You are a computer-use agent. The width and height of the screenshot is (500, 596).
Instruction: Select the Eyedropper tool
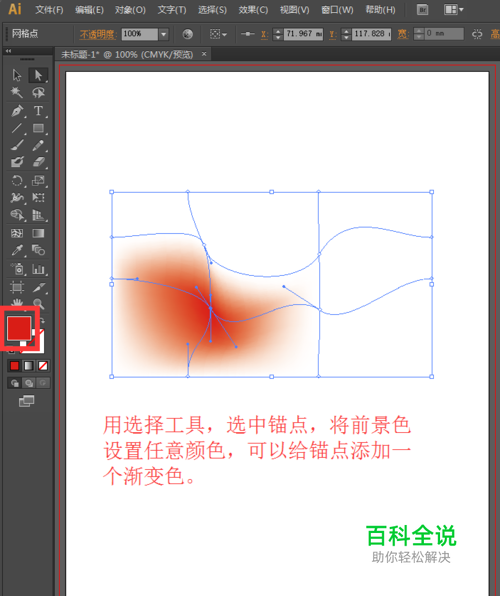click(17, 250)
